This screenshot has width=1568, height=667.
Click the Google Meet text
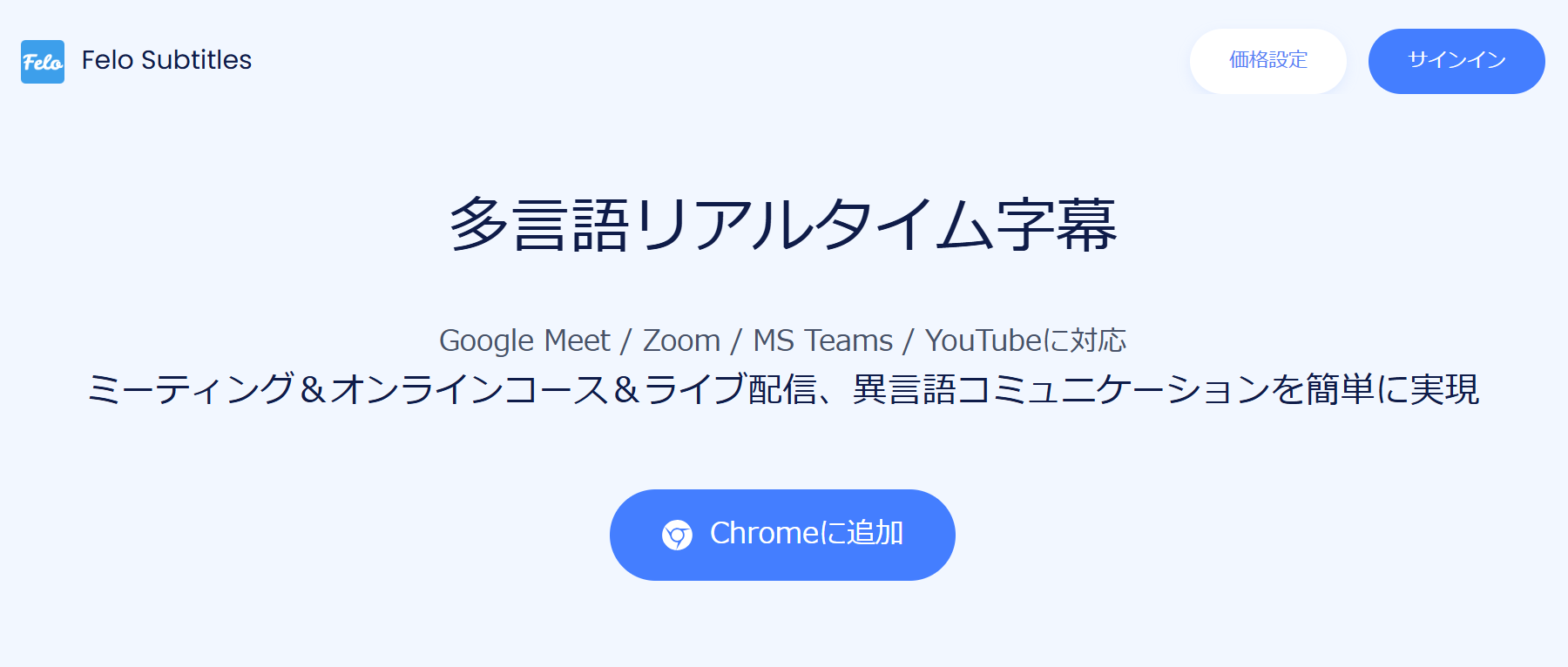524,340
